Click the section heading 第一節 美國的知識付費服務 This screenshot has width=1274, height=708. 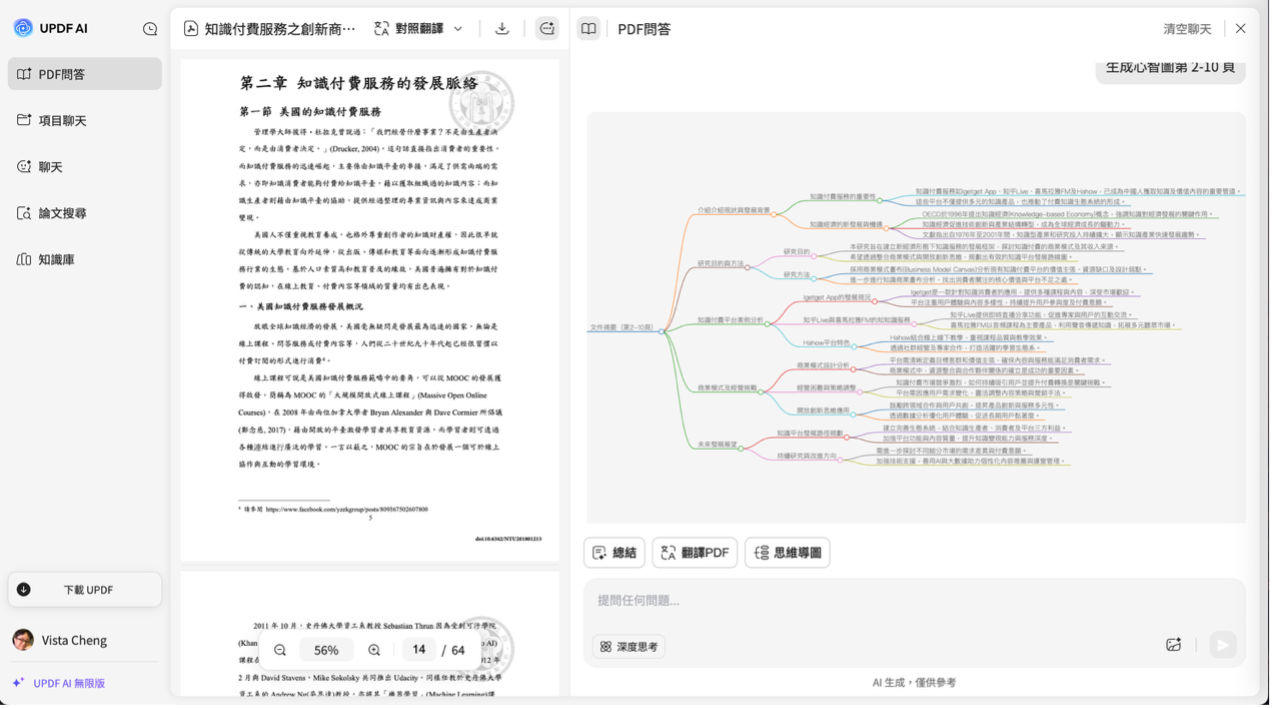pos(310,111)
